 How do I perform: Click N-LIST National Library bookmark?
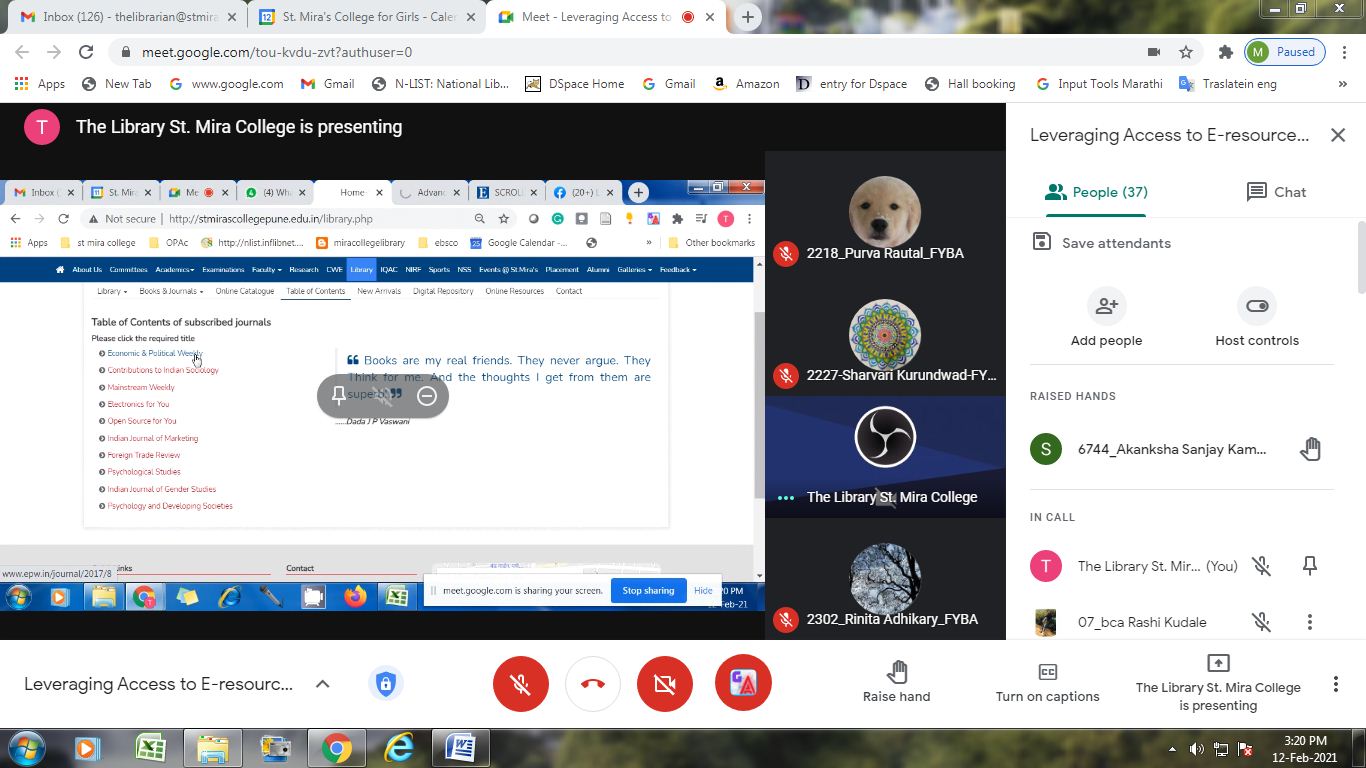pos(440,84)
